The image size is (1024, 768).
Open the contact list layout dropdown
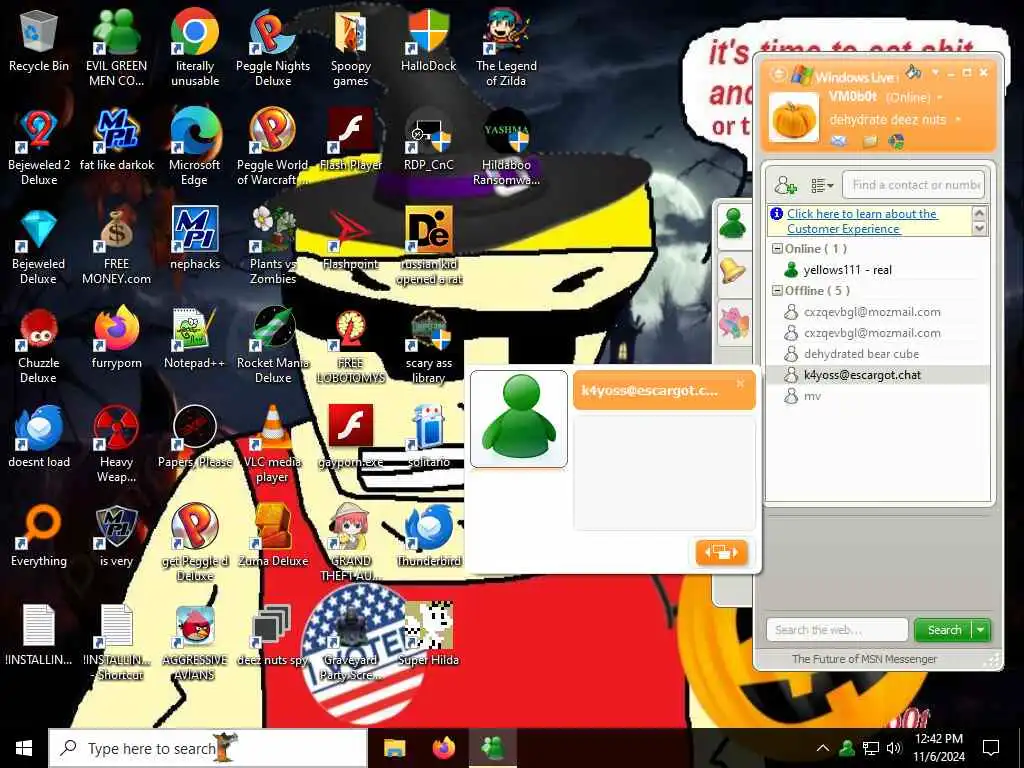(822, 186)
